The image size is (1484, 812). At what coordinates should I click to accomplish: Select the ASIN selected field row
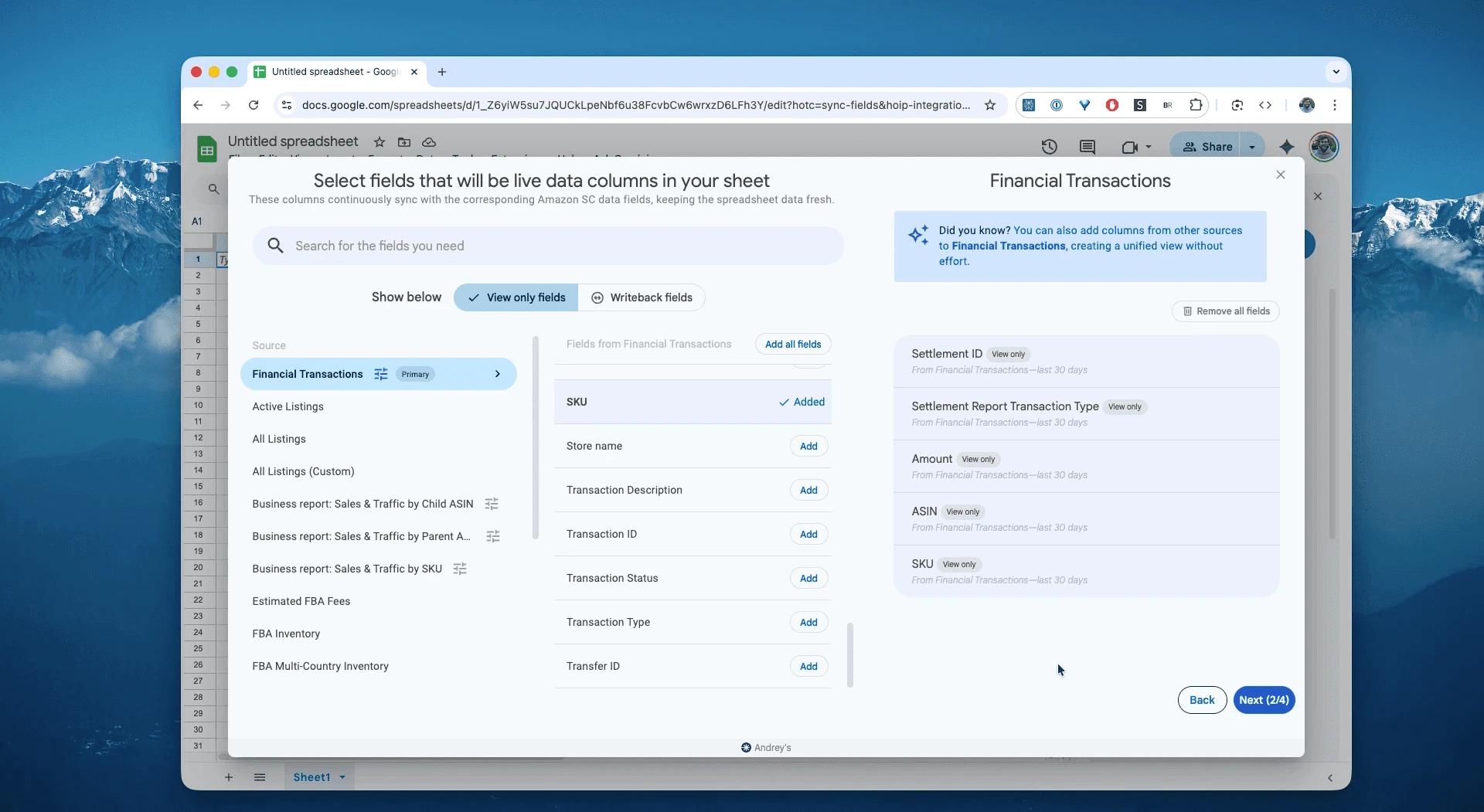click(x=1086, y=518)
